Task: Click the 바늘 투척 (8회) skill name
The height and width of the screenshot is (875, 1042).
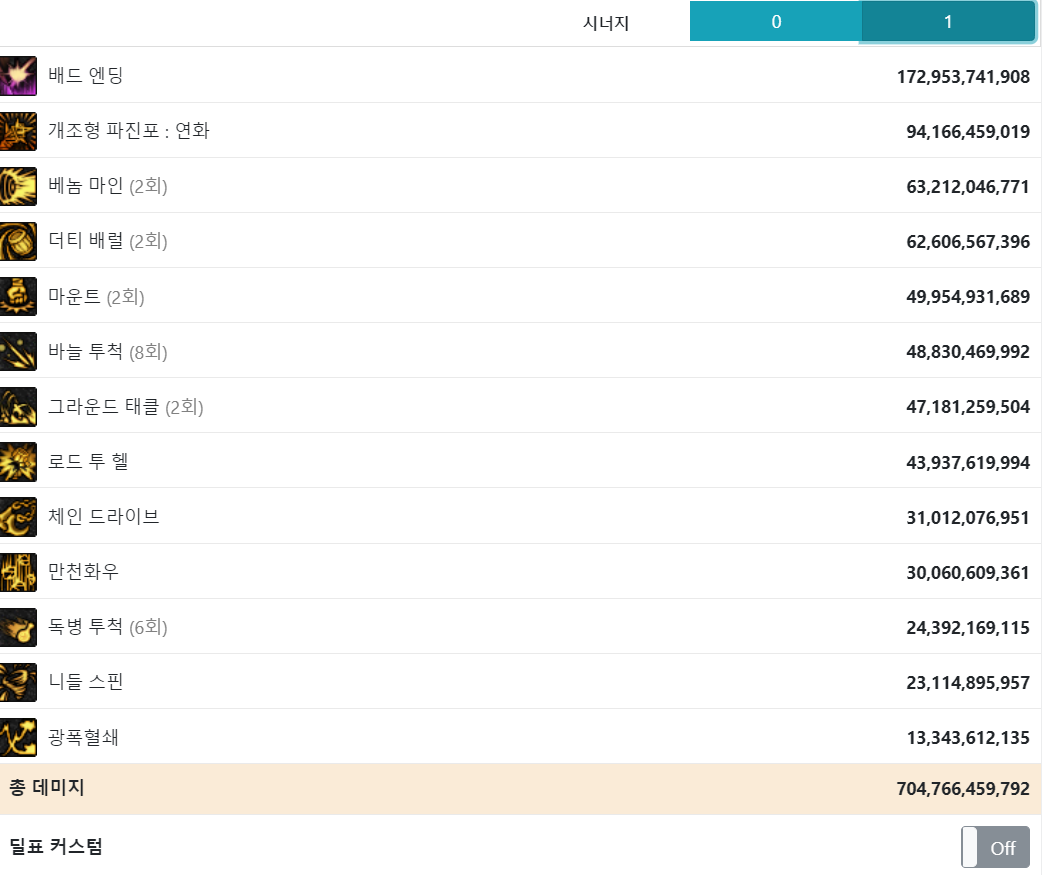Action: pos(108,351)
